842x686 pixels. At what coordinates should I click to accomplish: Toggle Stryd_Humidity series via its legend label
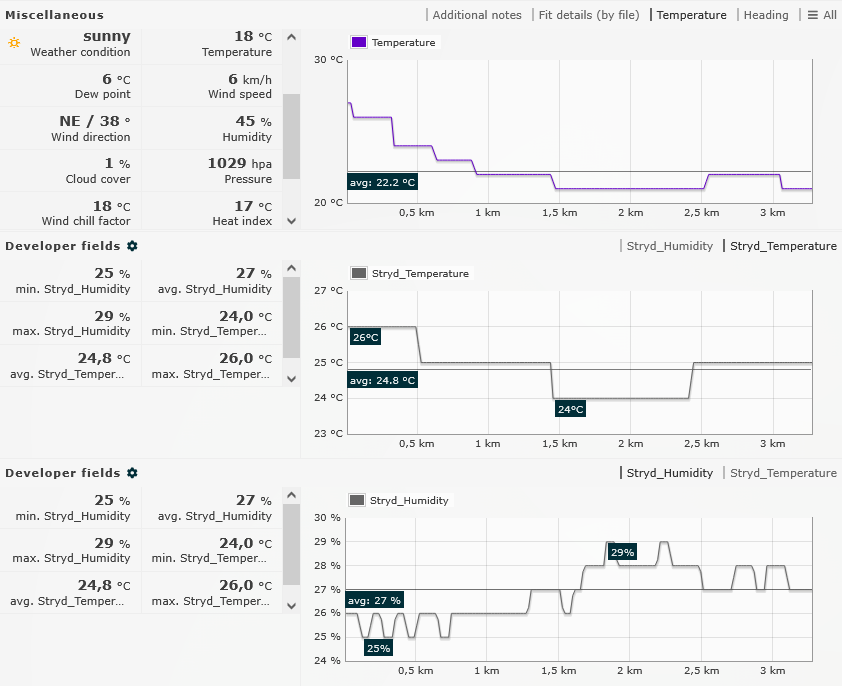tap(409, 500)
